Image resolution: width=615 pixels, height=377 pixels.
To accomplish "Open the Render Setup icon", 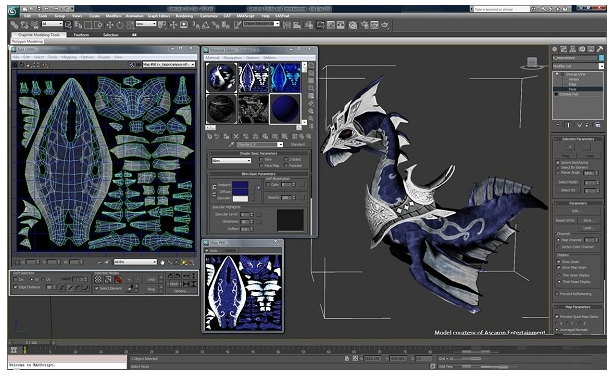I will 364,25.
